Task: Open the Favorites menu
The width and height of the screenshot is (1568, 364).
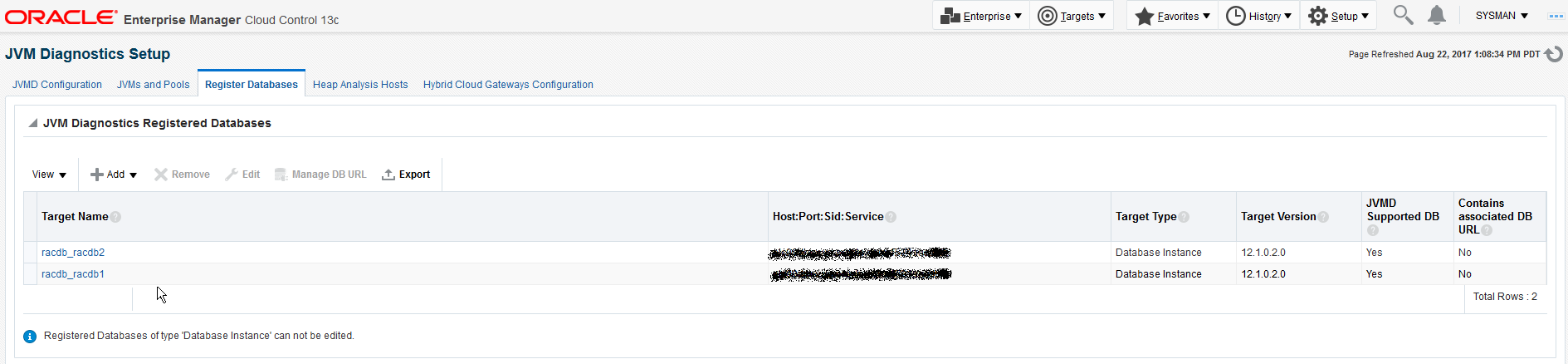Action: tap(1172, 16)
